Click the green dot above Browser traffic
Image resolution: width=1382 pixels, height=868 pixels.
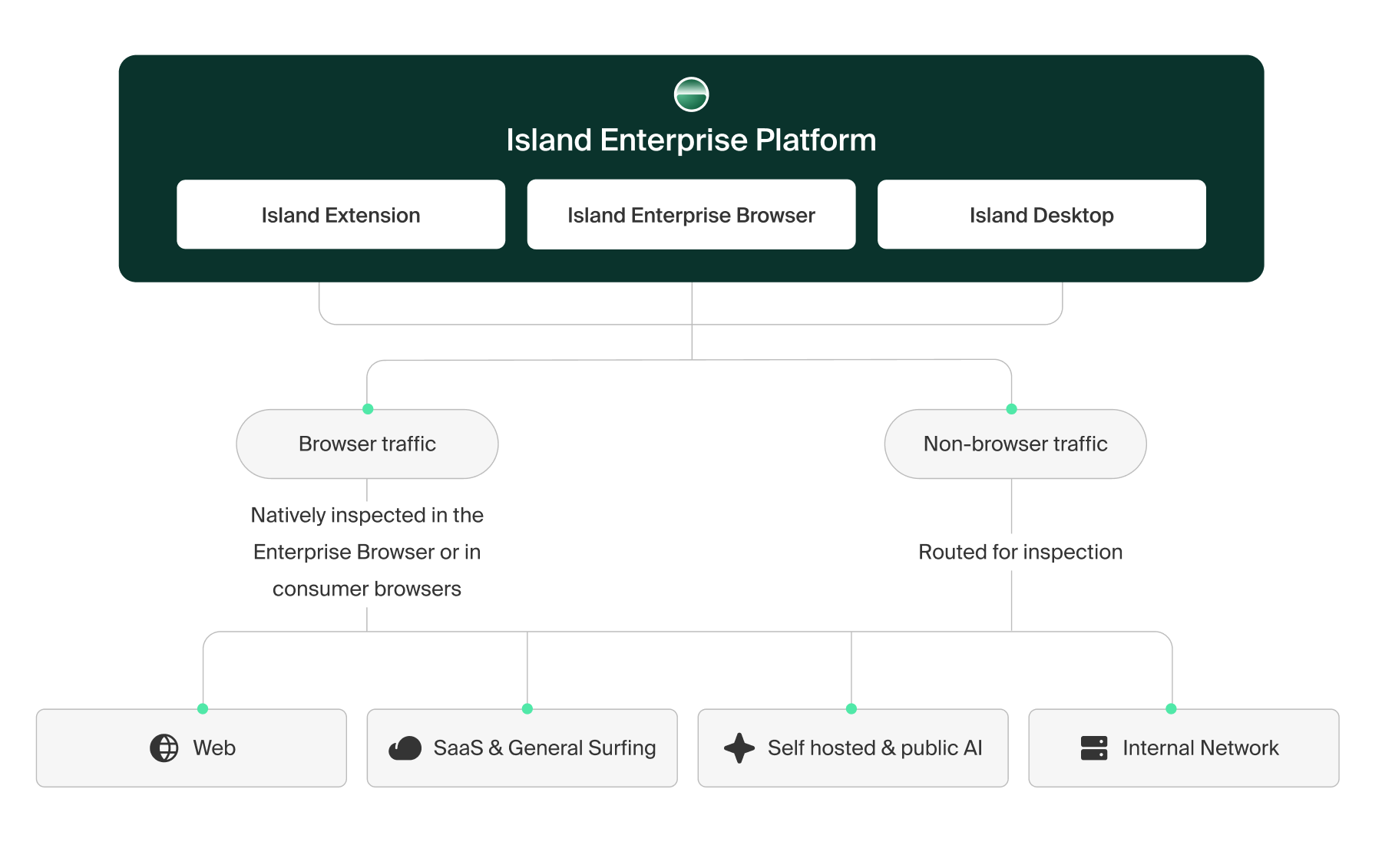(368, 408)
